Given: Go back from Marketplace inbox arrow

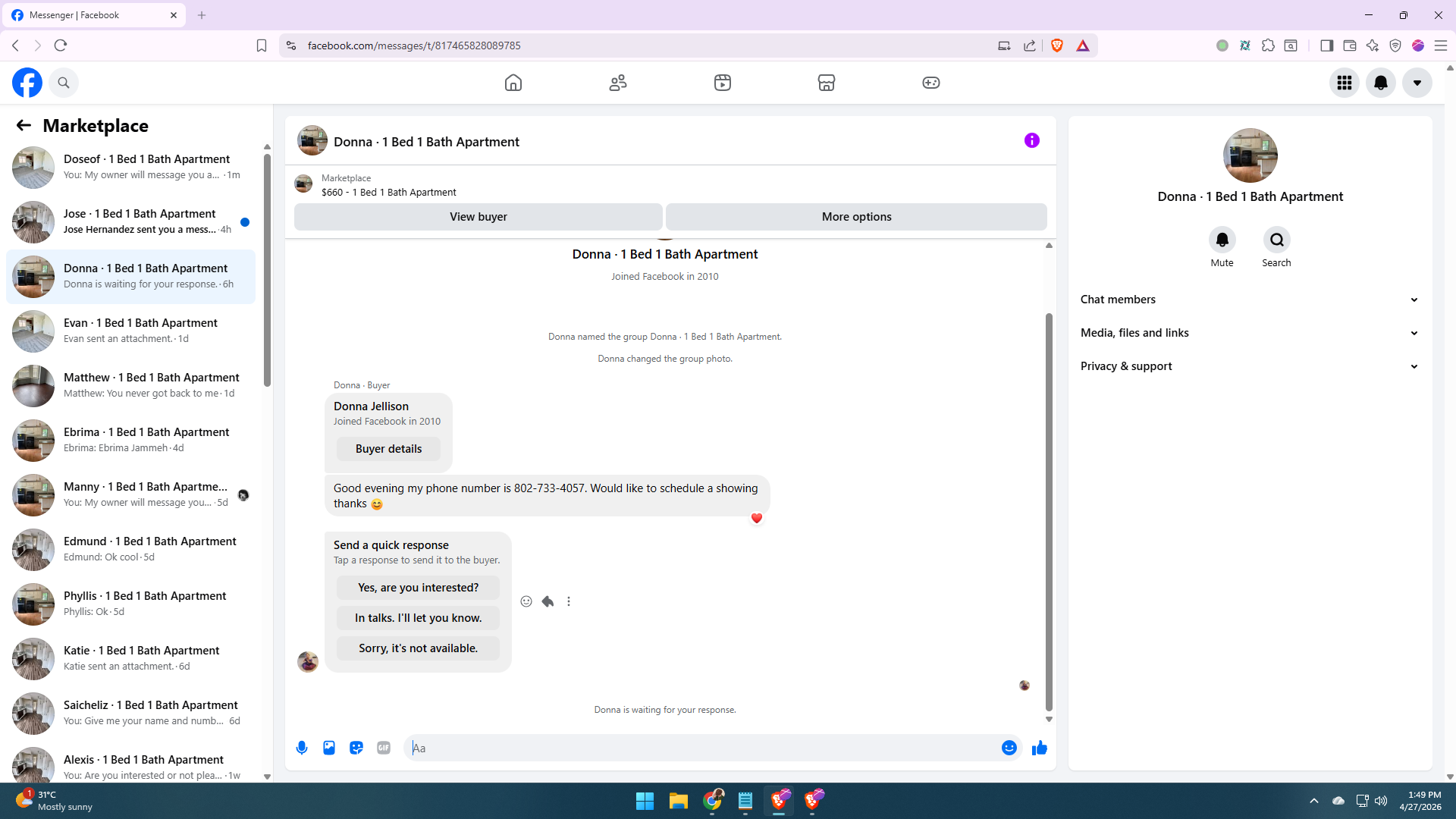Looking at the screenshot, I should pyautogui.click(x=24, y=126).
